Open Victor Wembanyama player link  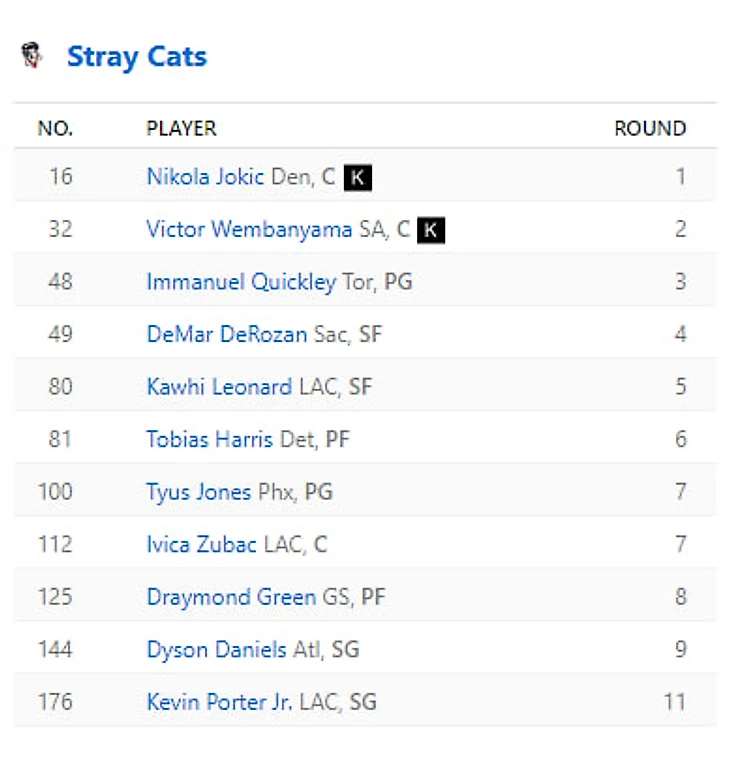tap(249, 230)
